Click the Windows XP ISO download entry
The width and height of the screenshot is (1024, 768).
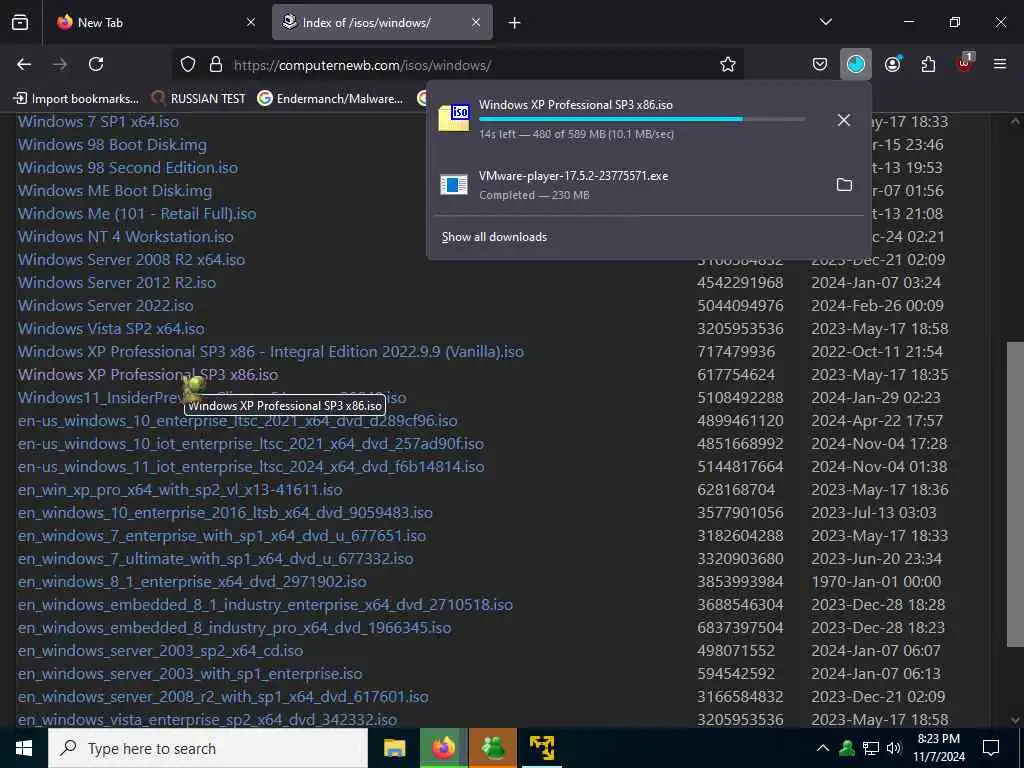627,120
